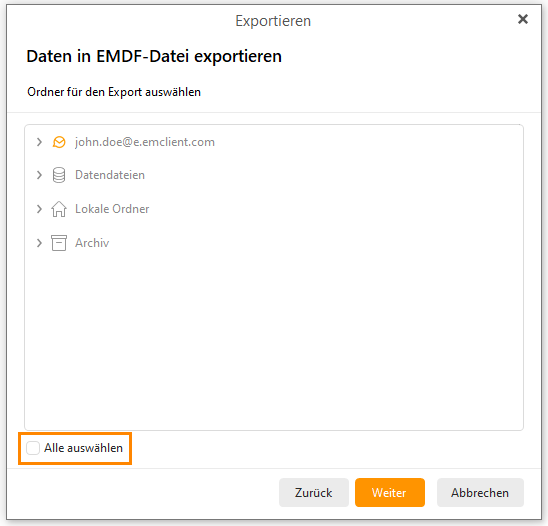
Task: Expand the john.doe@e.emclient.com account node
Action: pos(39,142)
